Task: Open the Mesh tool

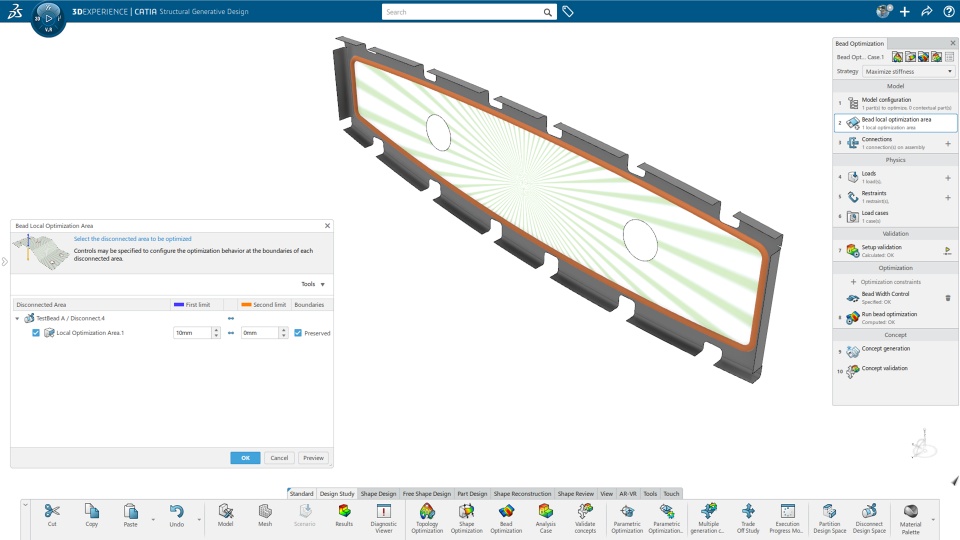Action: click(x=265, y=514)
